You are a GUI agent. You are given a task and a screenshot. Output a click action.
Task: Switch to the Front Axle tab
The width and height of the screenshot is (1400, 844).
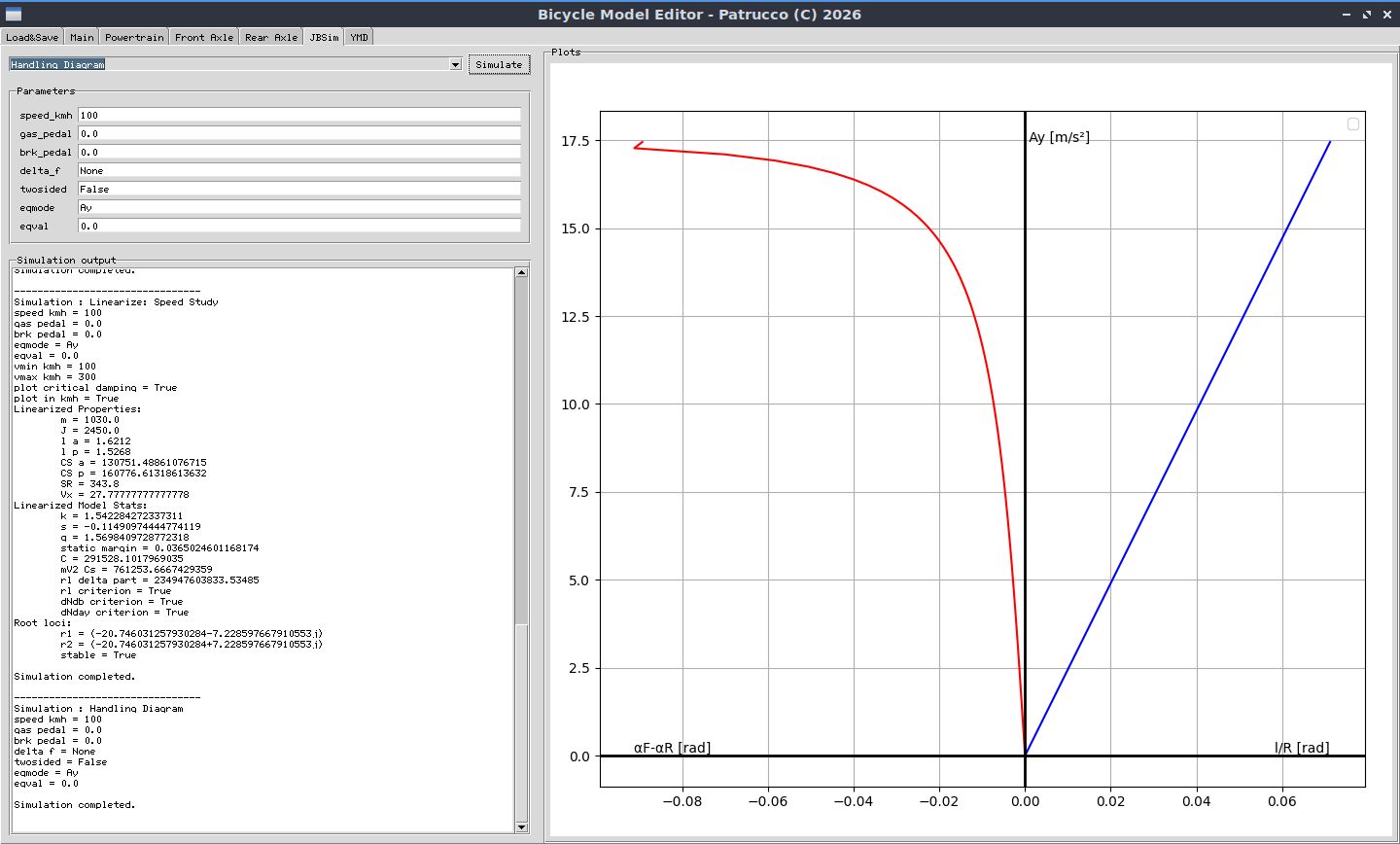coord(204,37)
